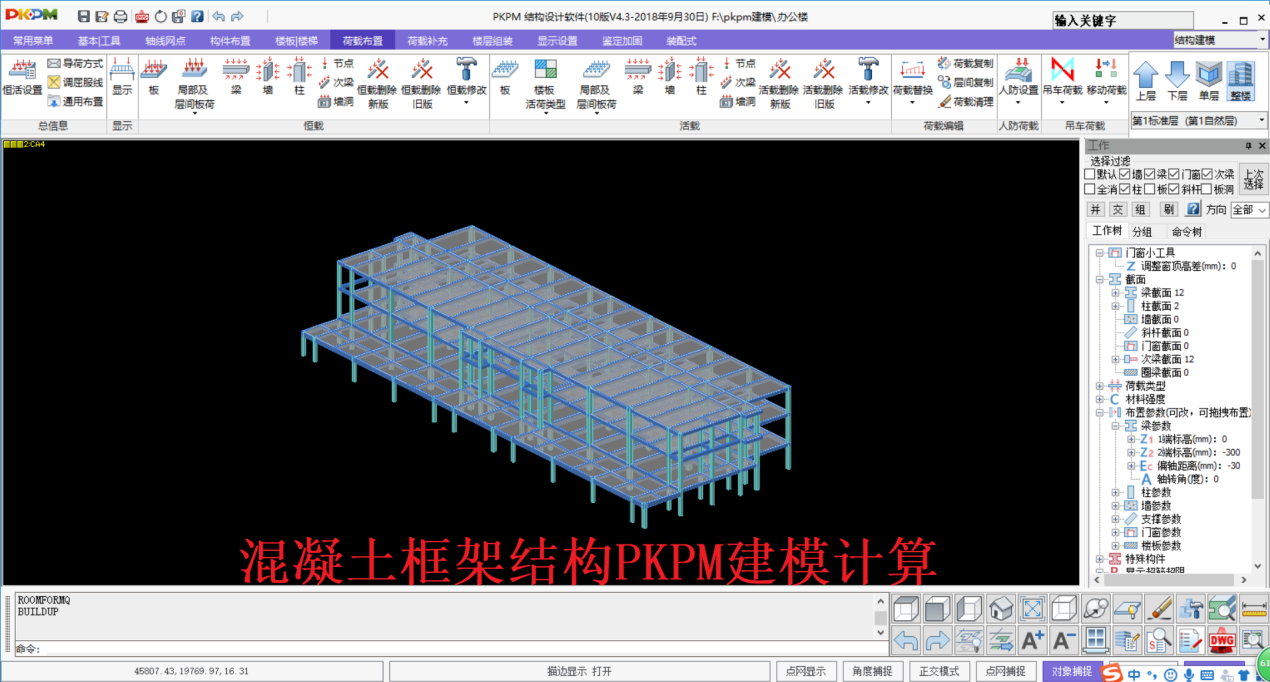
Task: Switch to 楼层组装 ribbon tab
Action: click(x=492, y=41)
